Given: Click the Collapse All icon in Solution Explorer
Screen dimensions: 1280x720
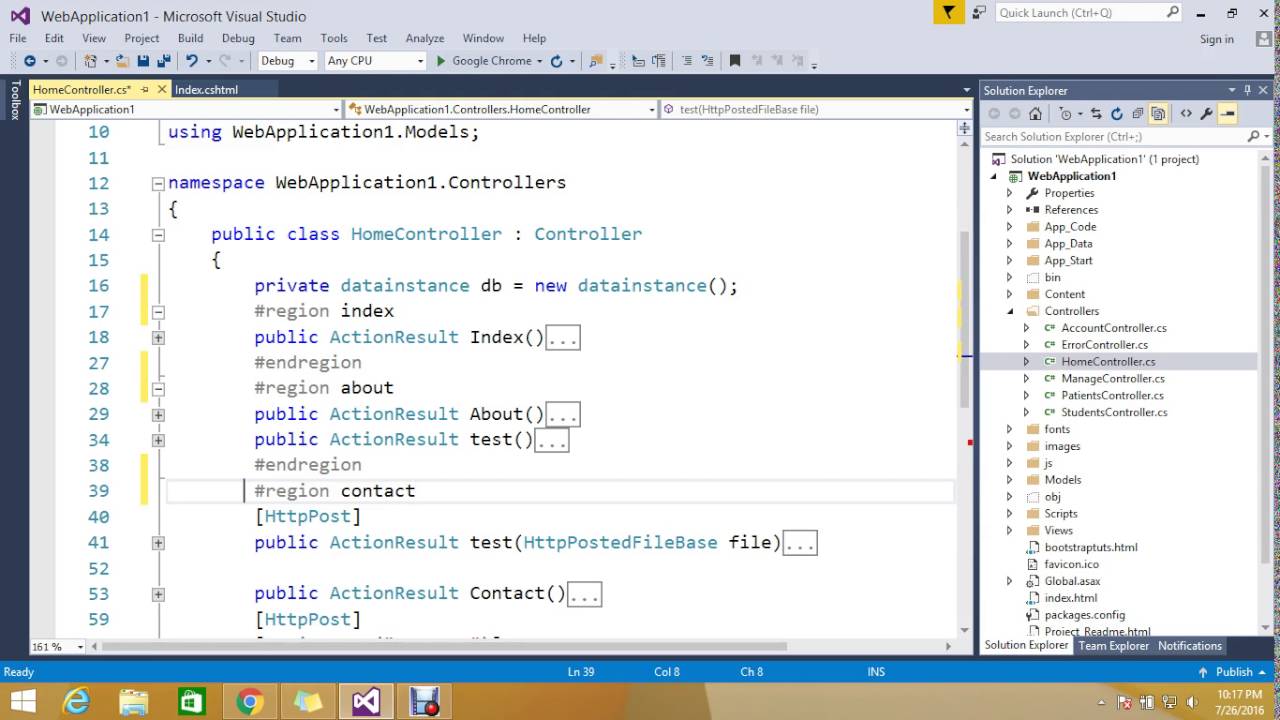Looking at the screenshot, I should [x=1137, y=114].
